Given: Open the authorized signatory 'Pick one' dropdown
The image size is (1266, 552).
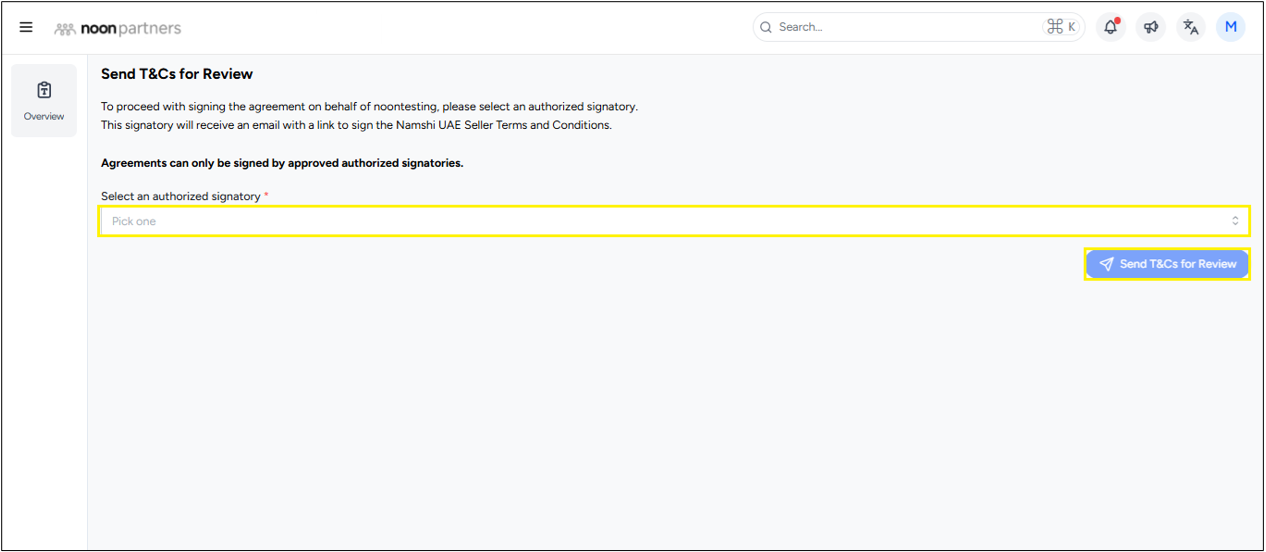Looking at the screenshot, I should (x=660, y=221).
